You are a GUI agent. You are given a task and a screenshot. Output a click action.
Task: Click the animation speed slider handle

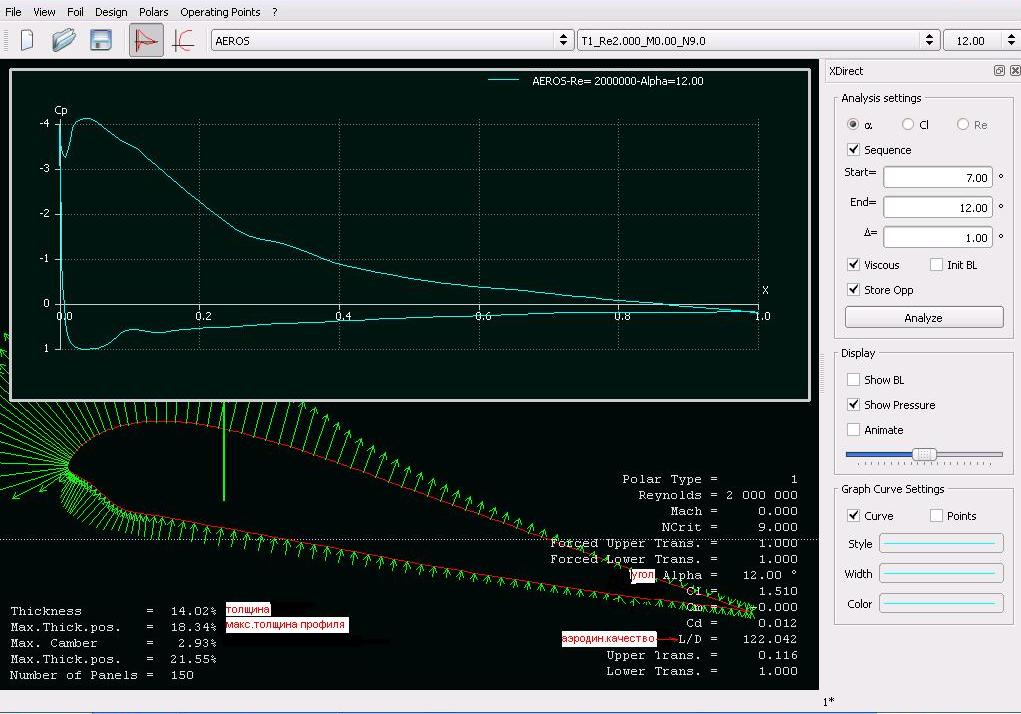point(925,454)
